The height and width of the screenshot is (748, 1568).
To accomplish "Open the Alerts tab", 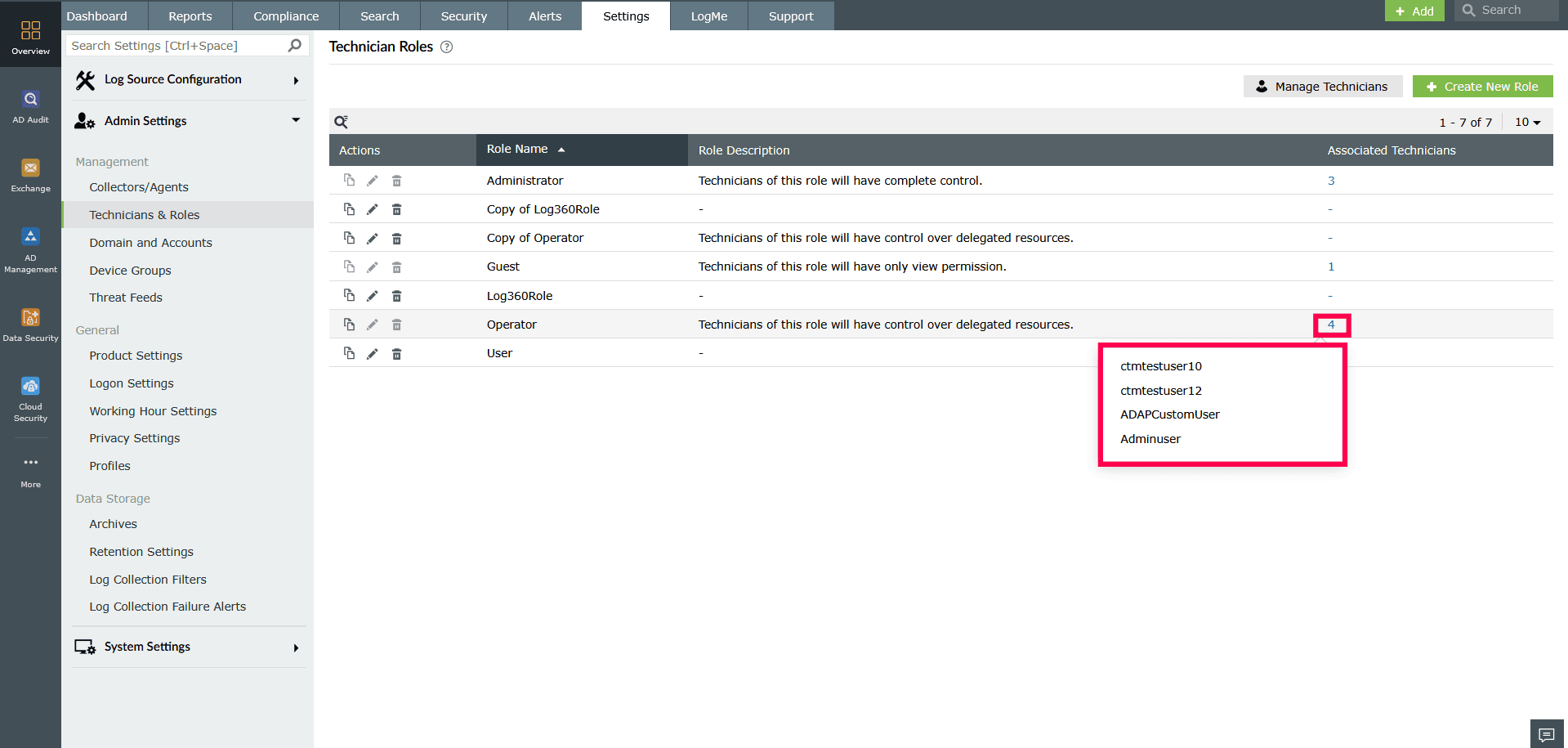I will pos(543,16).
